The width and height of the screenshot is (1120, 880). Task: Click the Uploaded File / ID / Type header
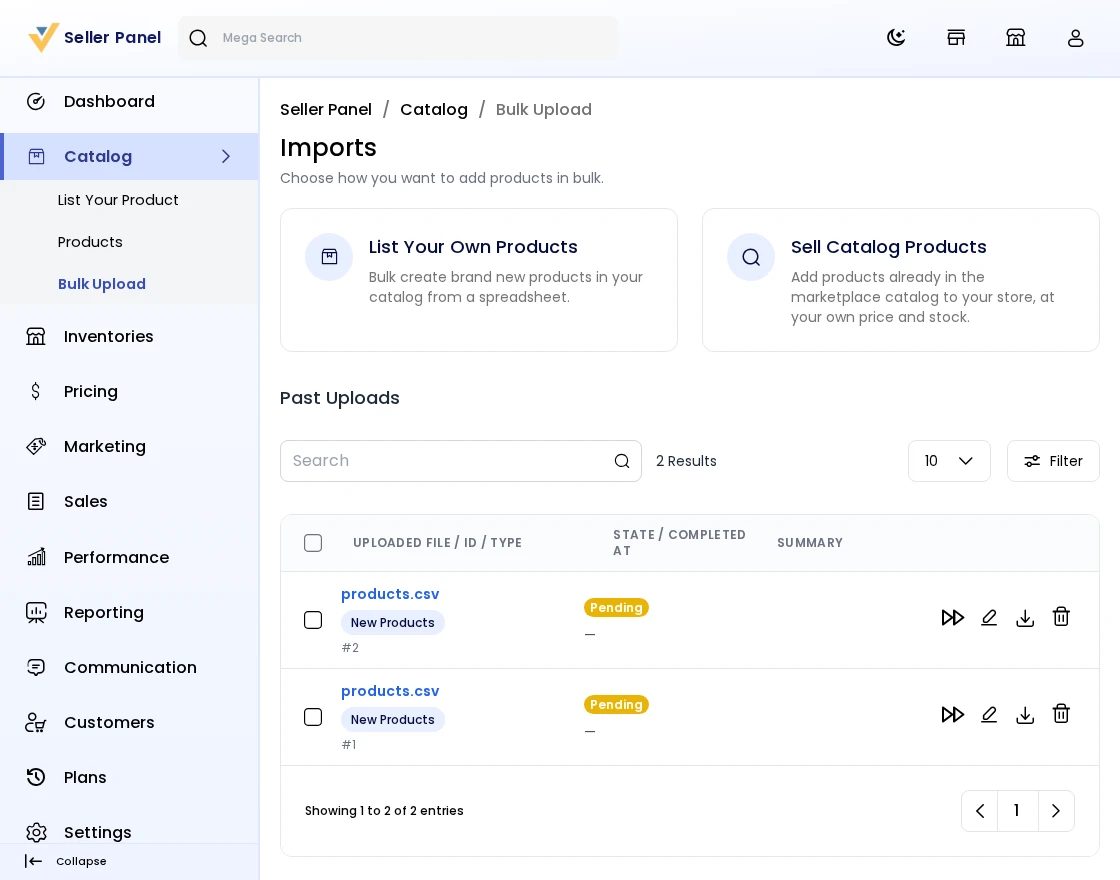coord(437,543)
